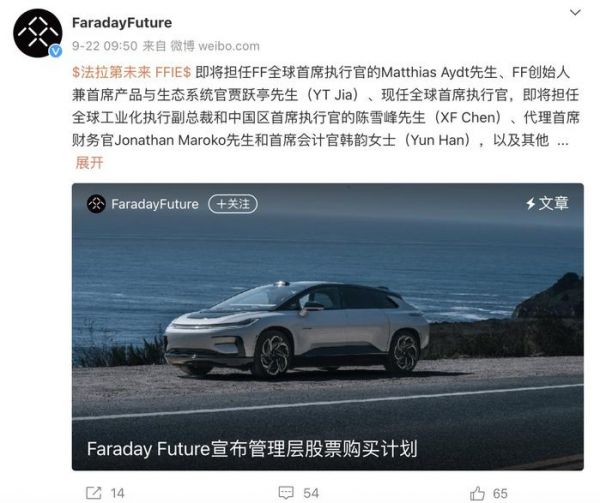Open post options chevron menu
Image resolution: width=600 pixels, height=503 pixels.
(x=575, y=13)
